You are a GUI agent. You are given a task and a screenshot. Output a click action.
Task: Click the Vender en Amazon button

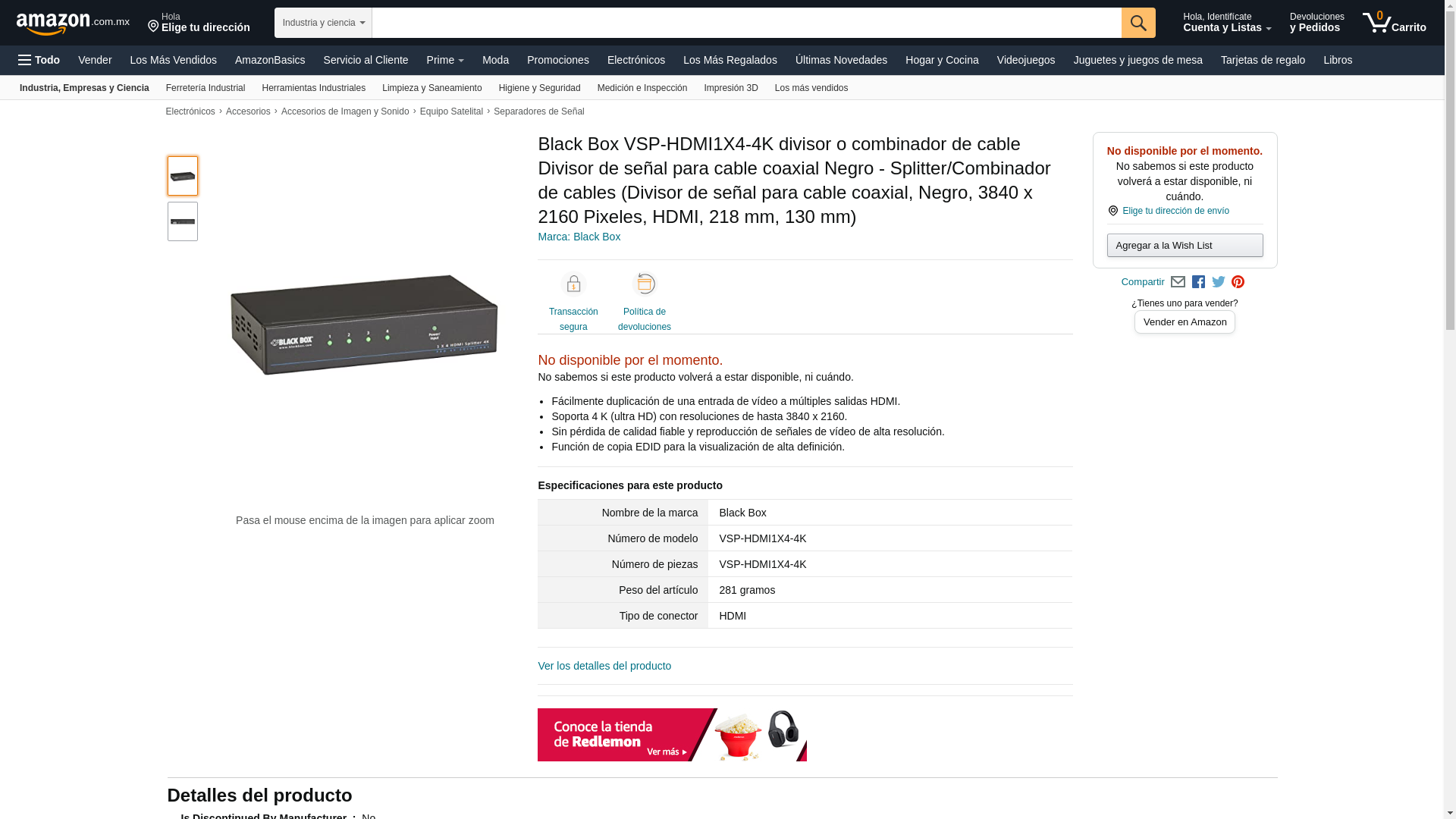1185,322
